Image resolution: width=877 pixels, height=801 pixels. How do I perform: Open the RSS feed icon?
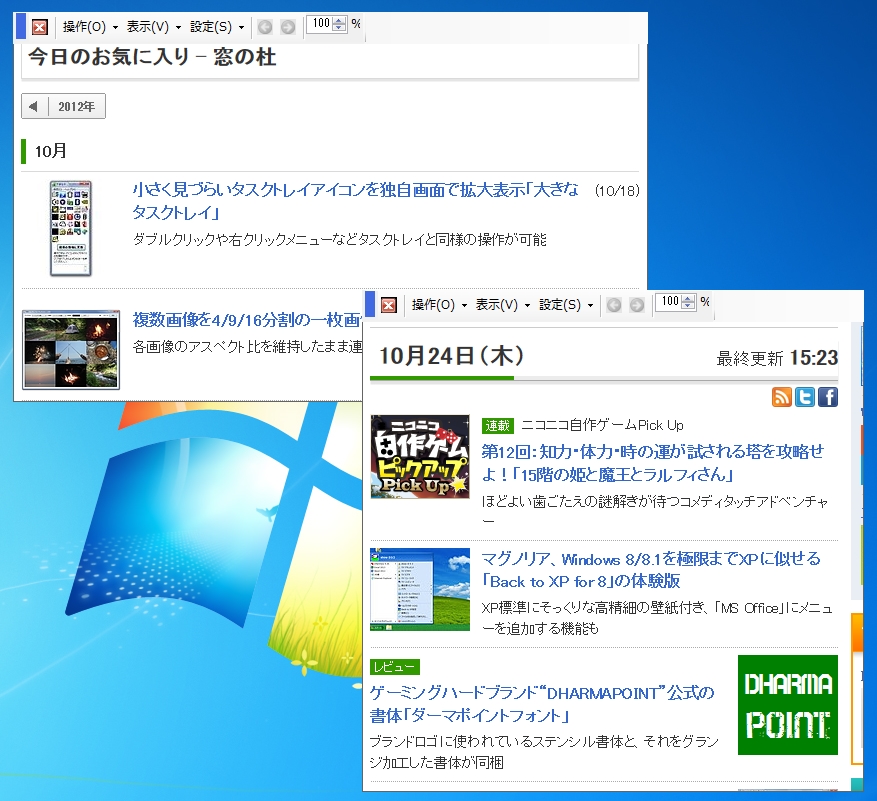pos(782,397)
